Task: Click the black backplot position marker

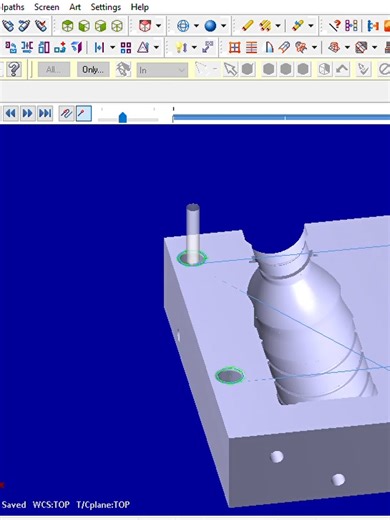Action: (173, 109)
